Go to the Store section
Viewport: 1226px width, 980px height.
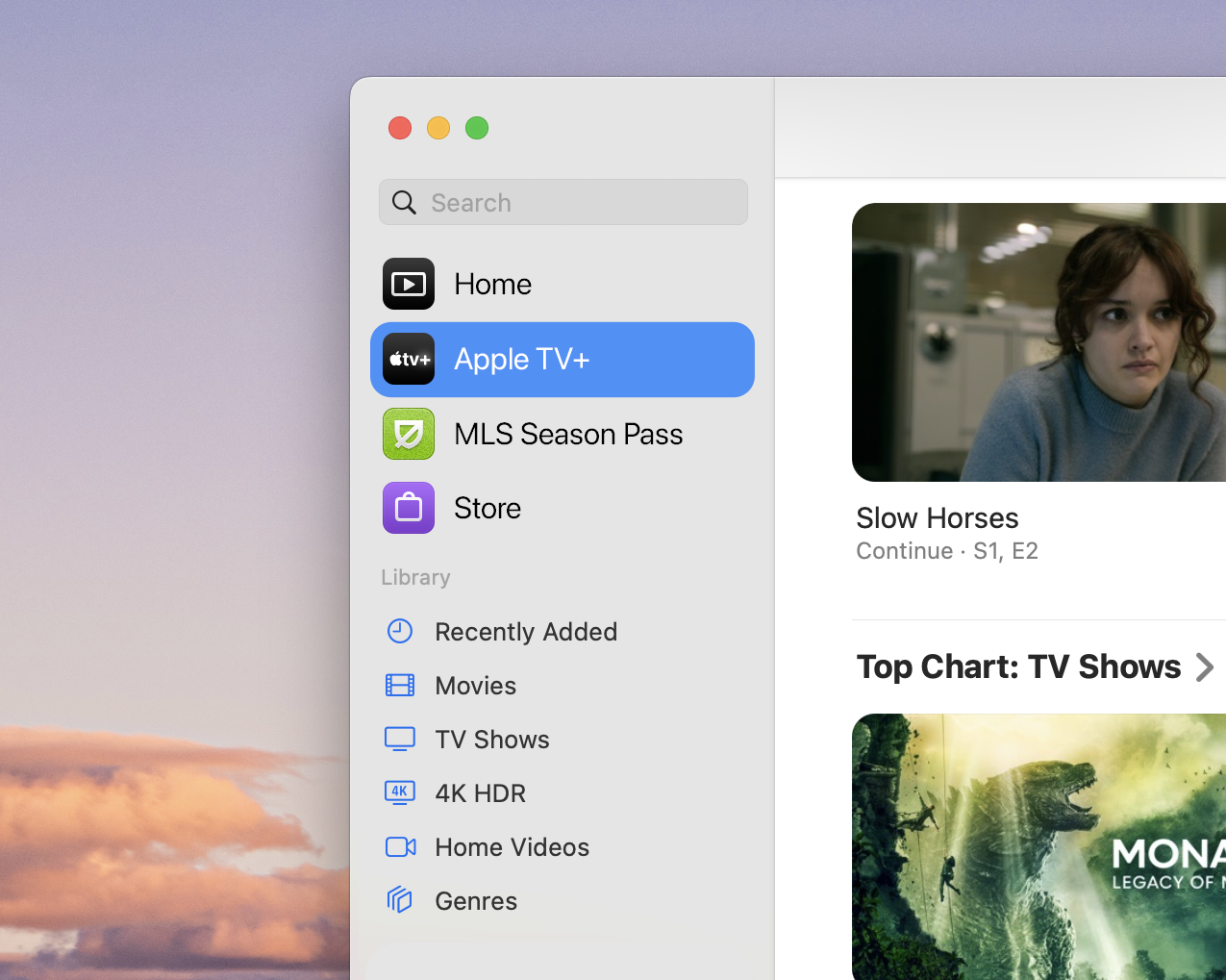point(563,508)
